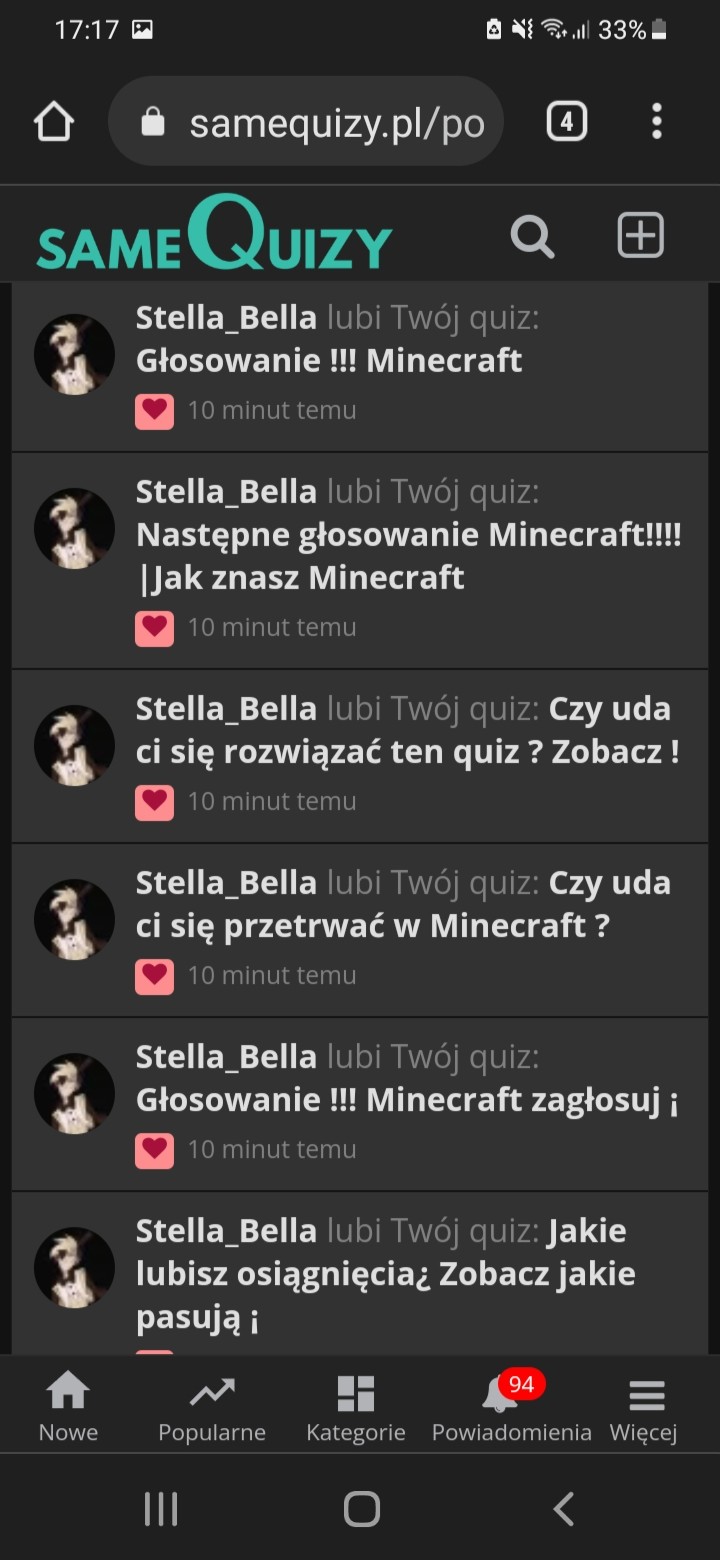Screen dimensions: 720x1560
Task: Tap the add new quiz plus icon
Action: 640,235
